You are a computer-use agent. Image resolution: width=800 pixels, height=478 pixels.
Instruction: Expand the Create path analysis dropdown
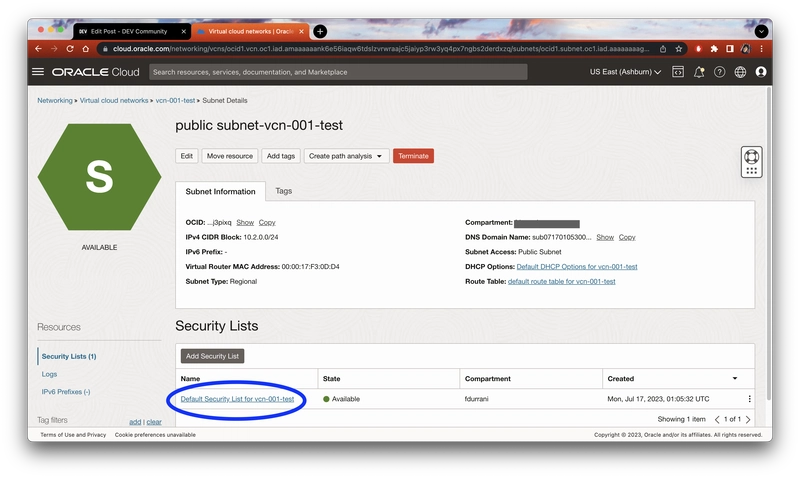pos(346,156)
